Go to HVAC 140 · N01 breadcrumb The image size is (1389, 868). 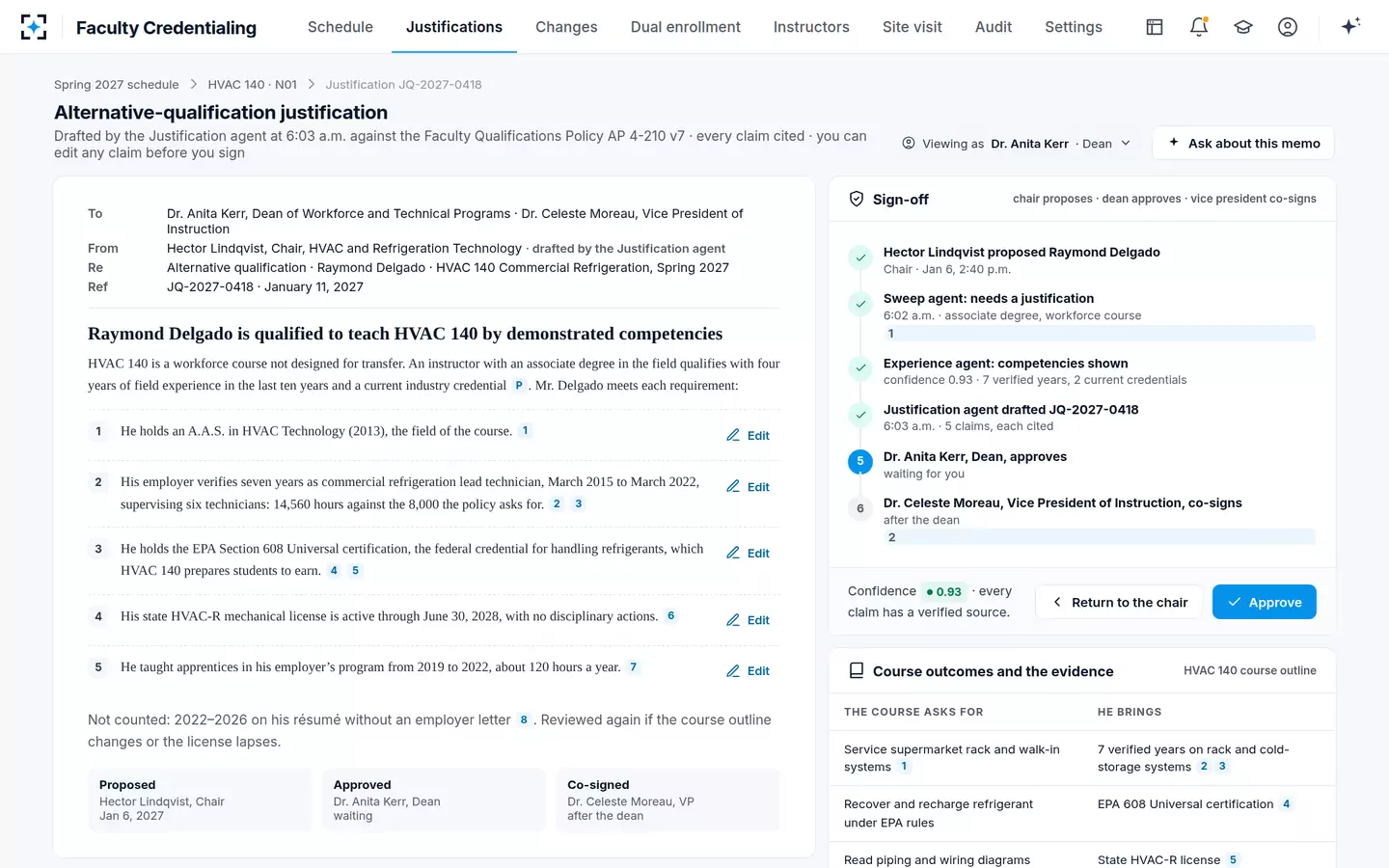[253, 85]
